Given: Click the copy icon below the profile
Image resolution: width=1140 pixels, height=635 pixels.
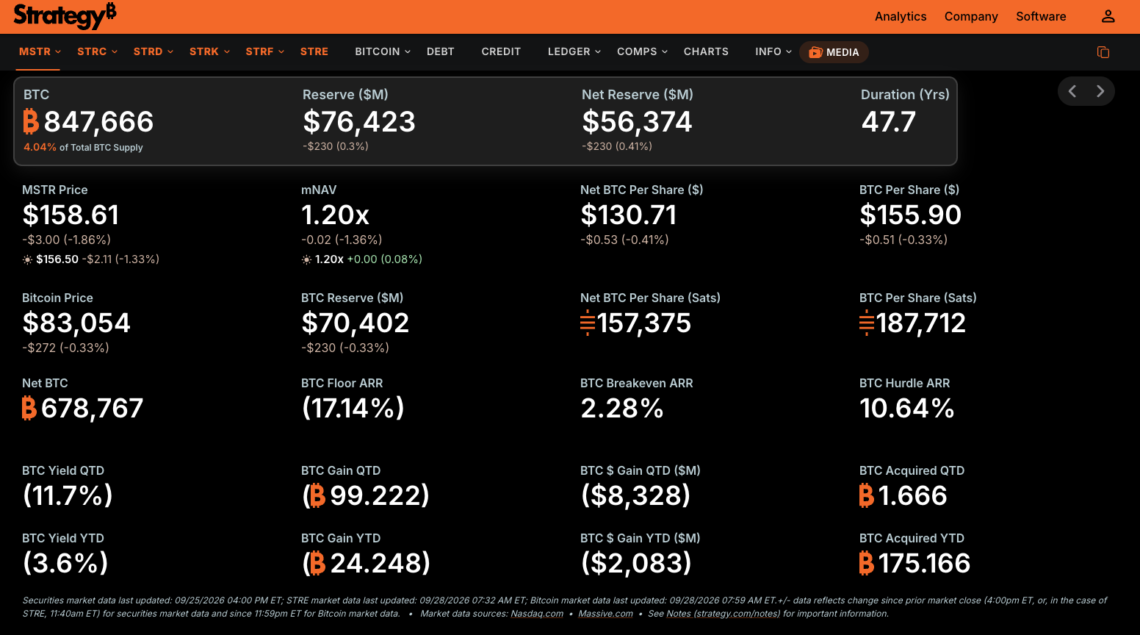Looking at the screenshot, I should coord(1103,52).
